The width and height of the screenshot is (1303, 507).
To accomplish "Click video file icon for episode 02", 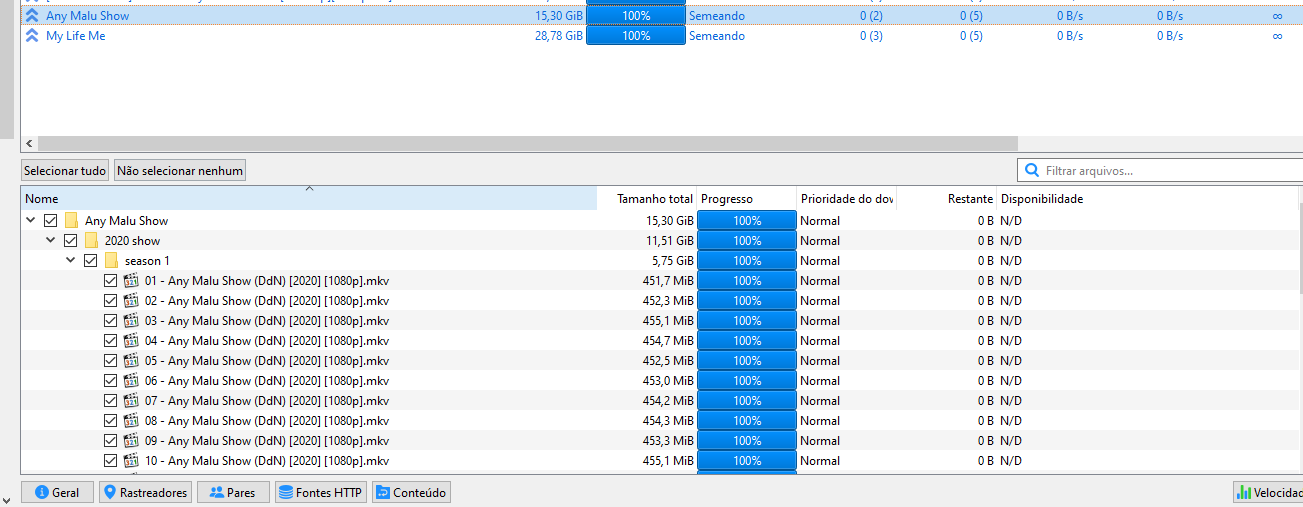I will point(131,301).
